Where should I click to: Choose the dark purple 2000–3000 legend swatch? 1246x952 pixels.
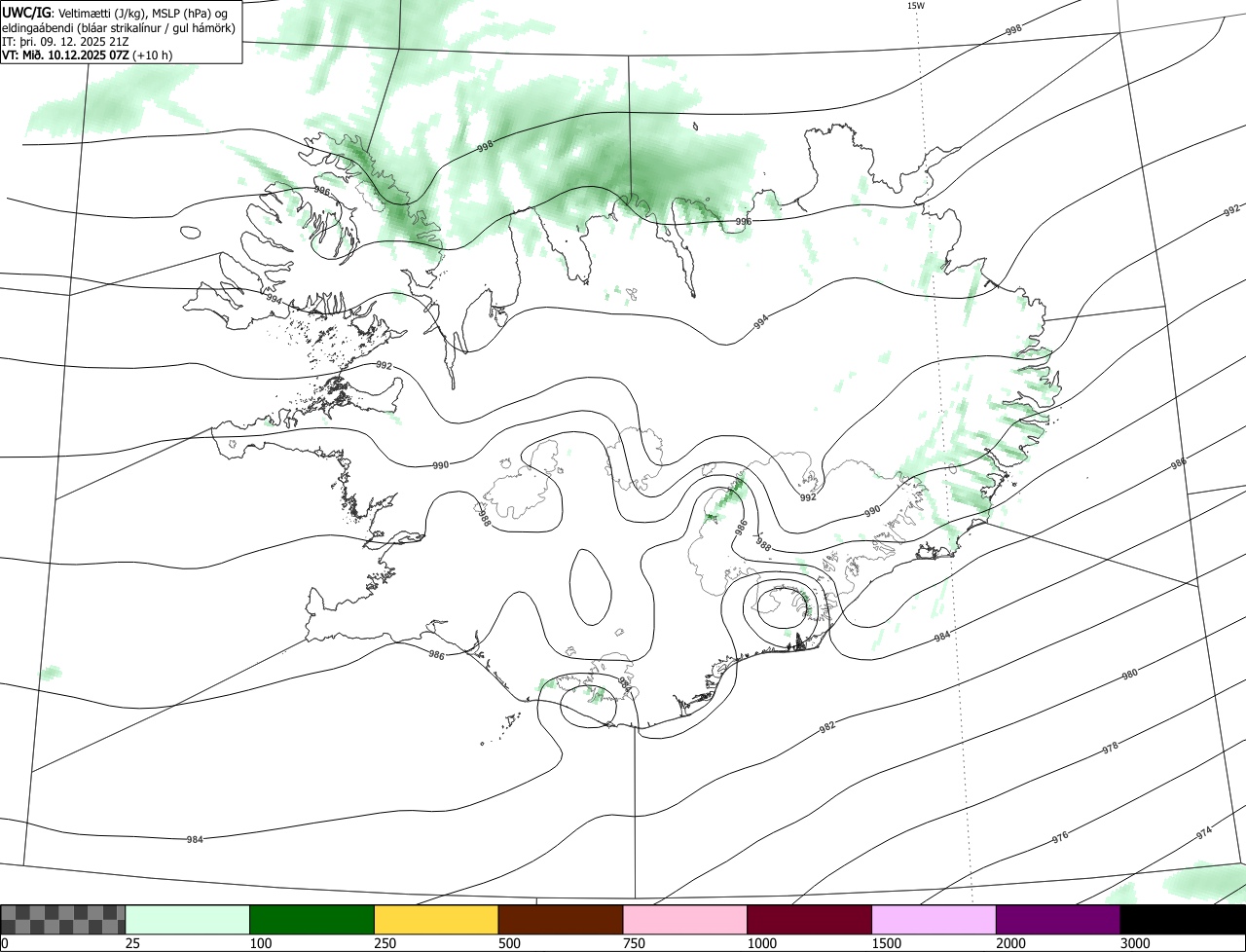(x=1058, y=920)
